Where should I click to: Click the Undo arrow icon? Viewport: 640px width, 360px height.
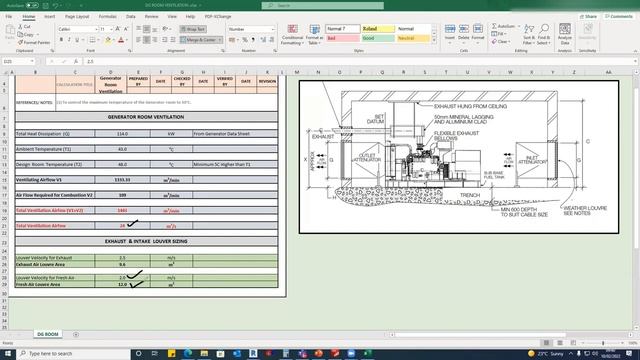click(x=56, y=5)
